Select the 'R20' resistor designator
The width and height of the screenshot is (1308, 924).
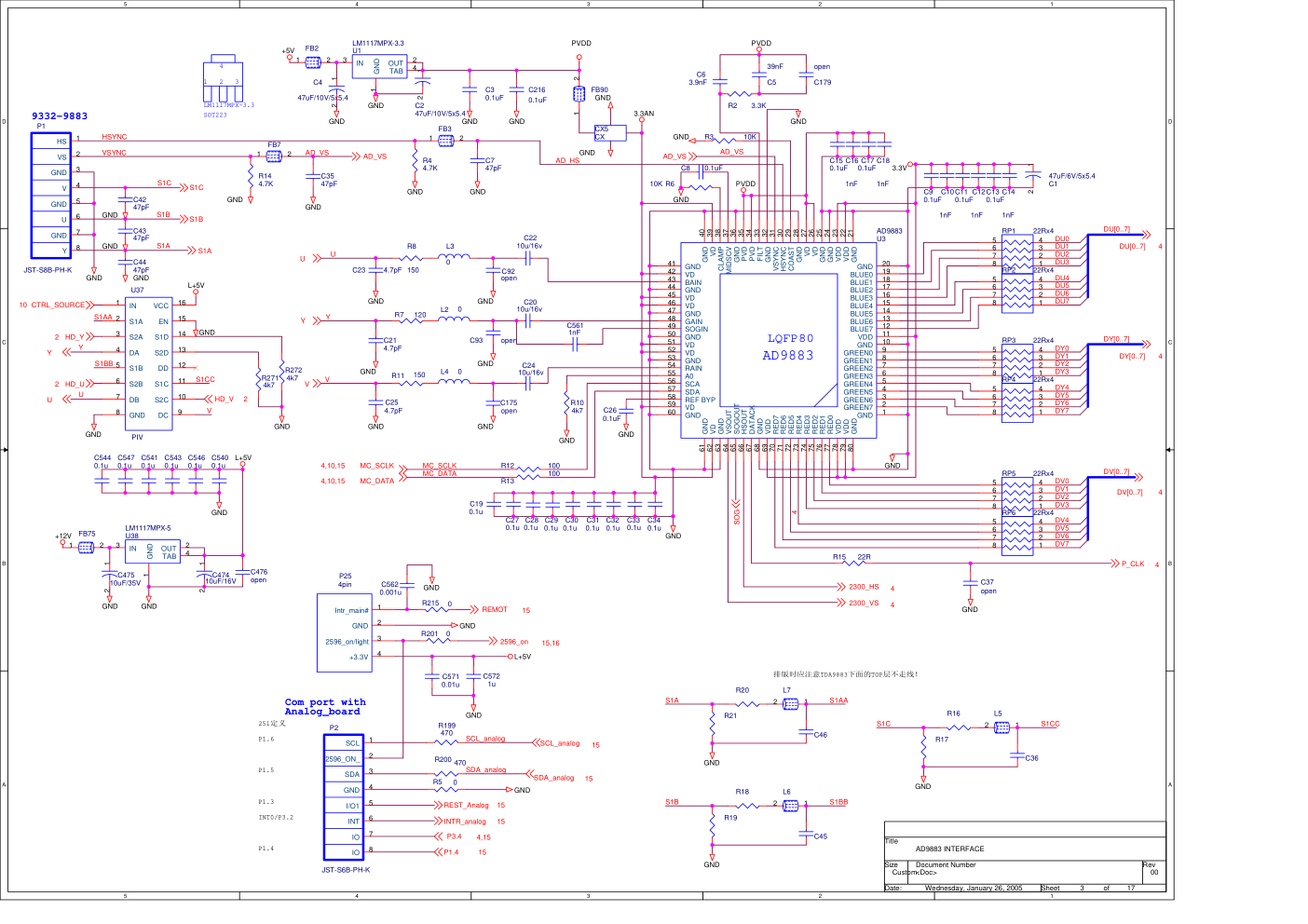click(x=742, y=690)
